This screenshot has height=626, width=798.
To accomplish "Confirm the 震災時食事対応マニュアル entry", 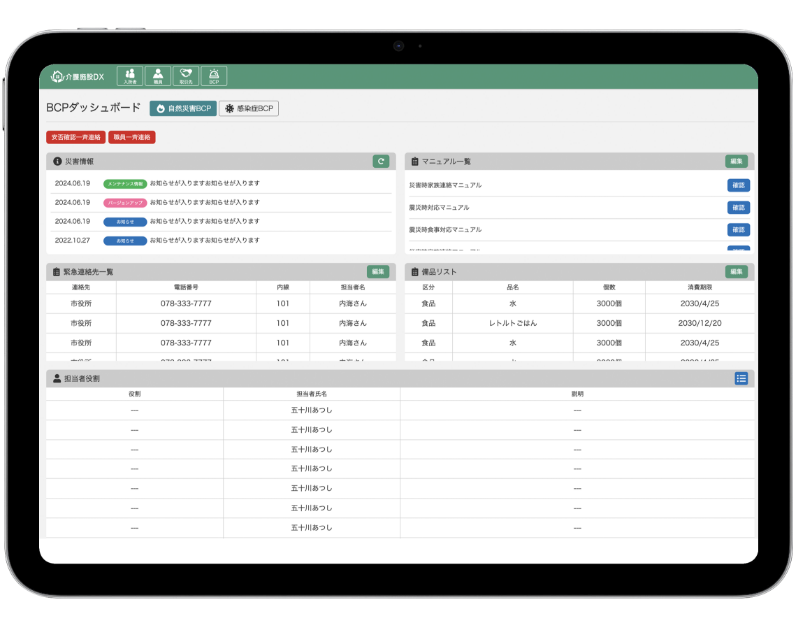I will [738, 229].
